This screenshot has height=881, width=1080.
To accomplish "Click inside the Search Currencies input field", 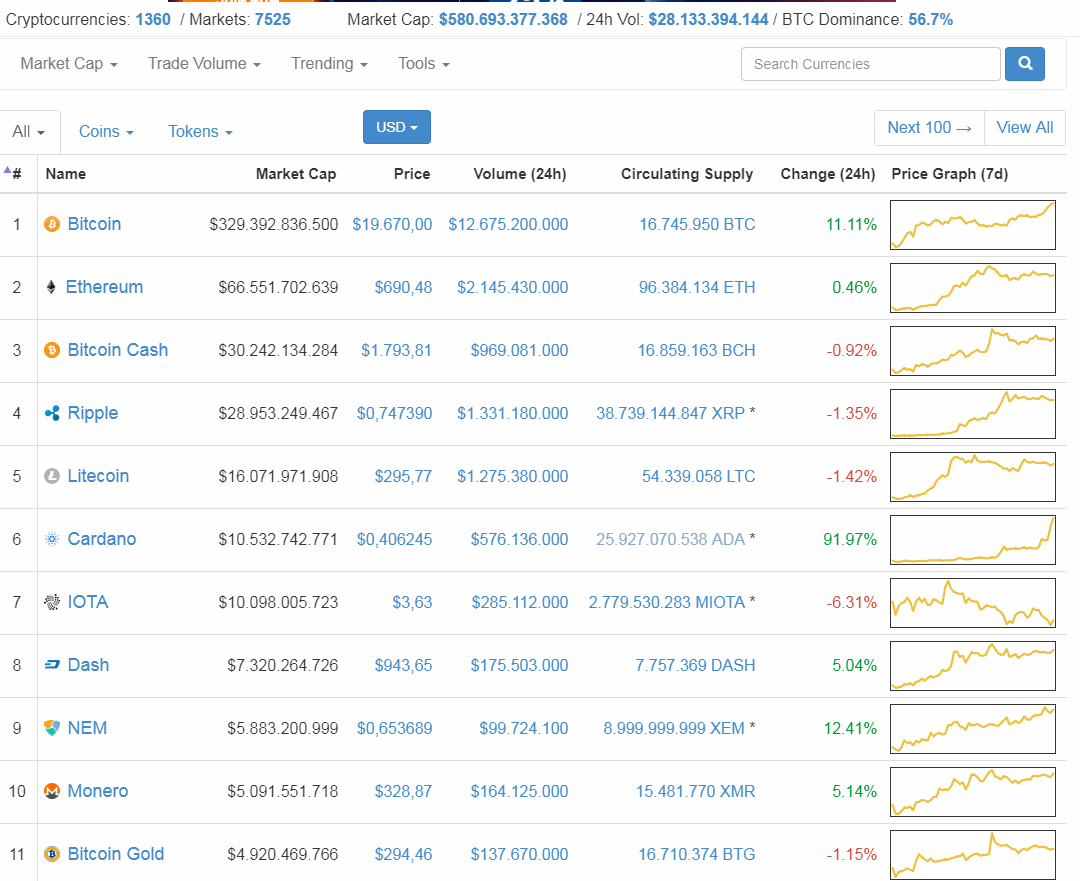I will (870, 63).
